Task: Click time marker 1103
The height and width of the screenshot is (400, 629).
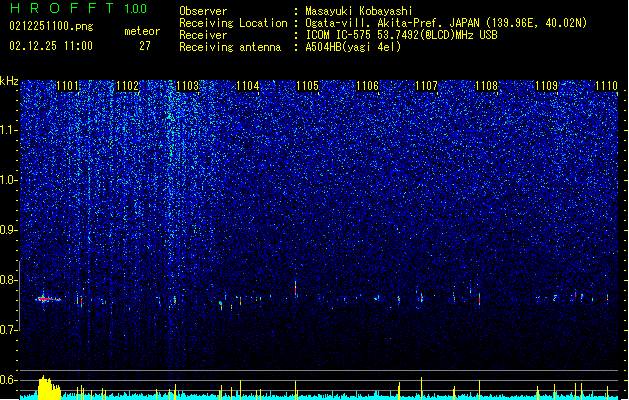Action: click(187, 86)
